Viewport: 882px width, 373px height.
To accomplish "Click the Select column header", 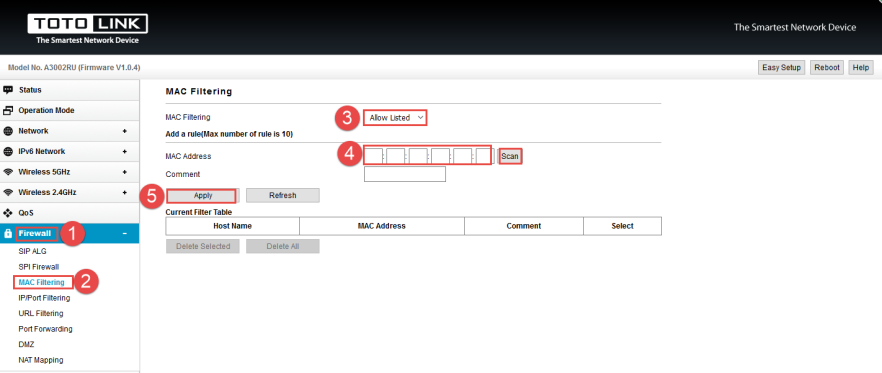I will click(x=623, y=226).
